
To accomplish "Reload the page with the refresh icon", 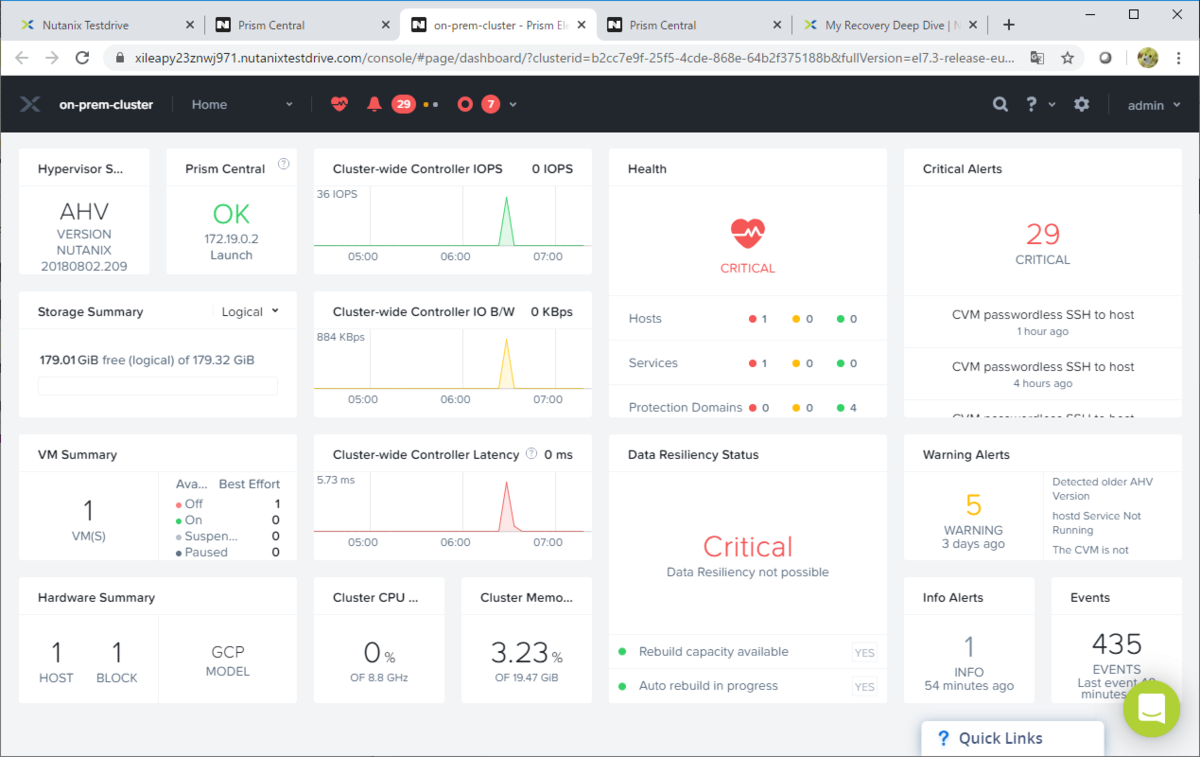I will point(83,58).
